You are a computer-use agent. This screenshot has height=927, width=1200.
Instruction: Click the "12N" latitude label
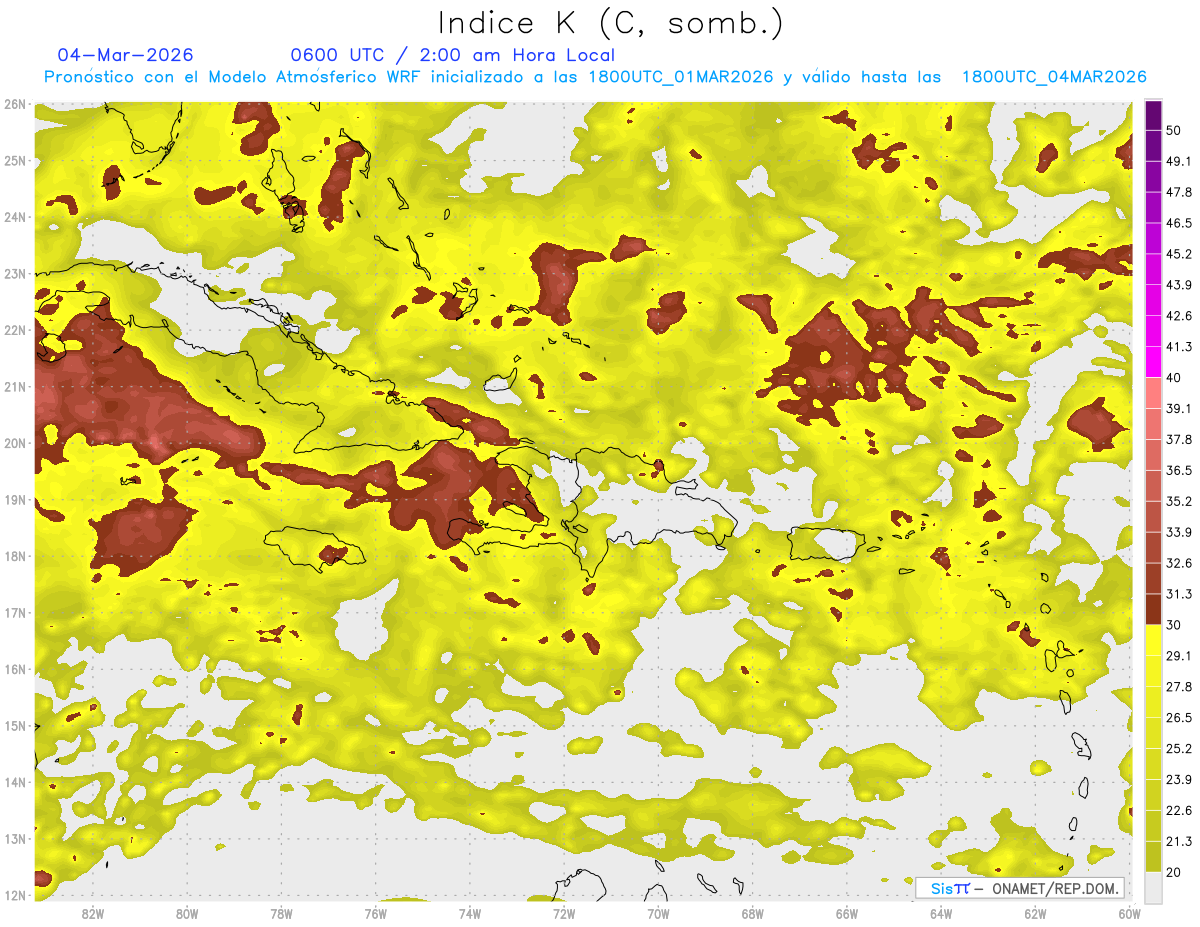coord(15,895)
